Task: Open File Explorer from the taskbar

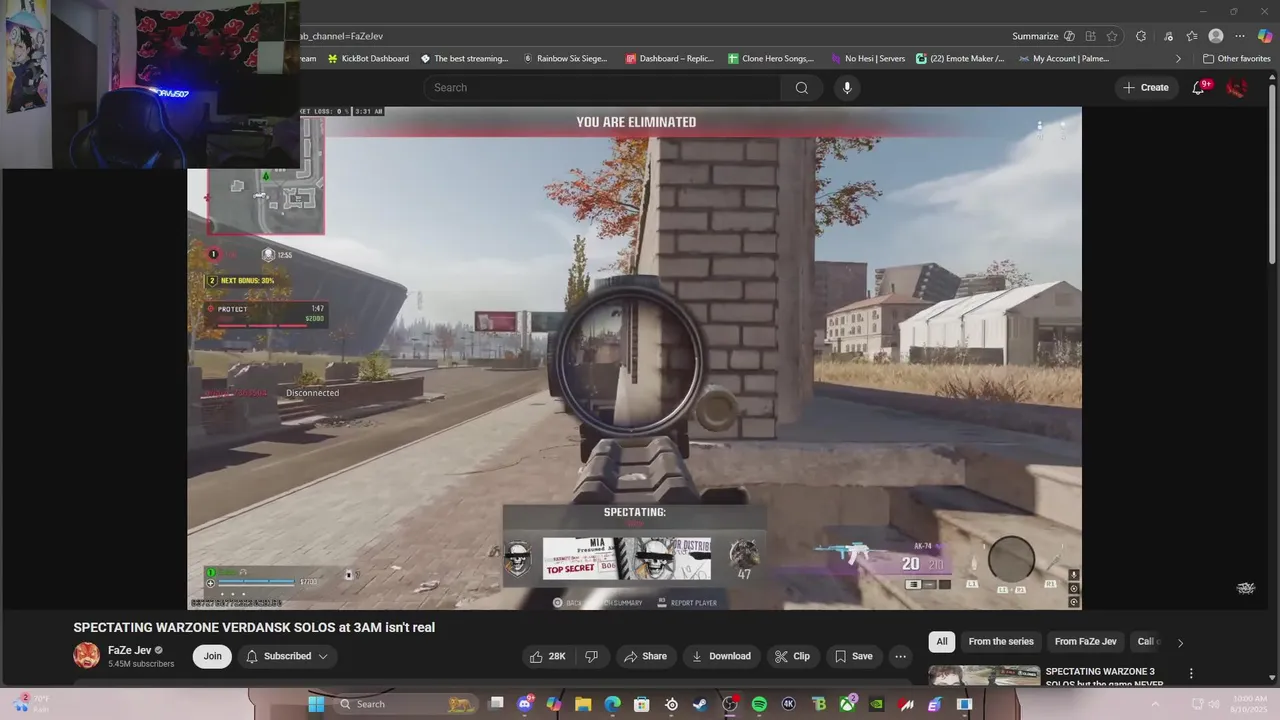Action: (x=583, y=704)
